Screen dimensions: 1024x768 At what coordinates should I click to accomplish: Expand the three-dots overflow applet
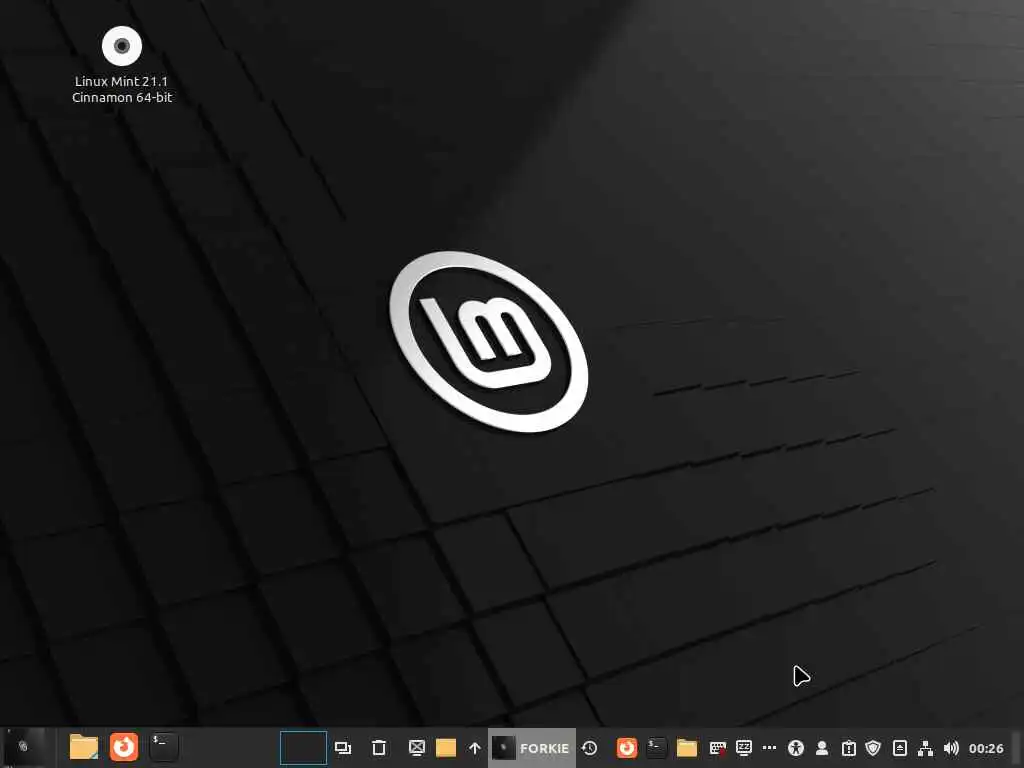point(770,748)
